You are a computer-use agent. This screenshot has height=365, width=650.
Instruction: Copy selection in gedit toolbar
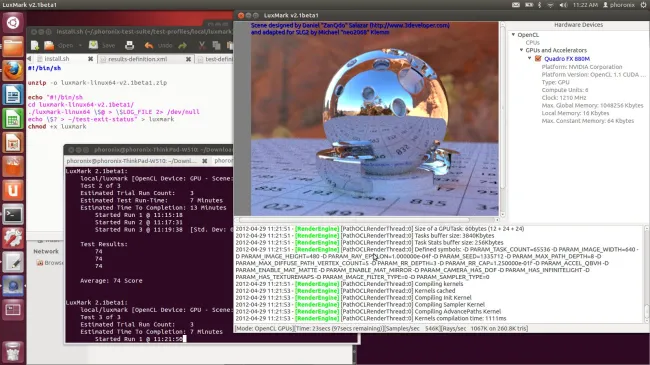216,45
